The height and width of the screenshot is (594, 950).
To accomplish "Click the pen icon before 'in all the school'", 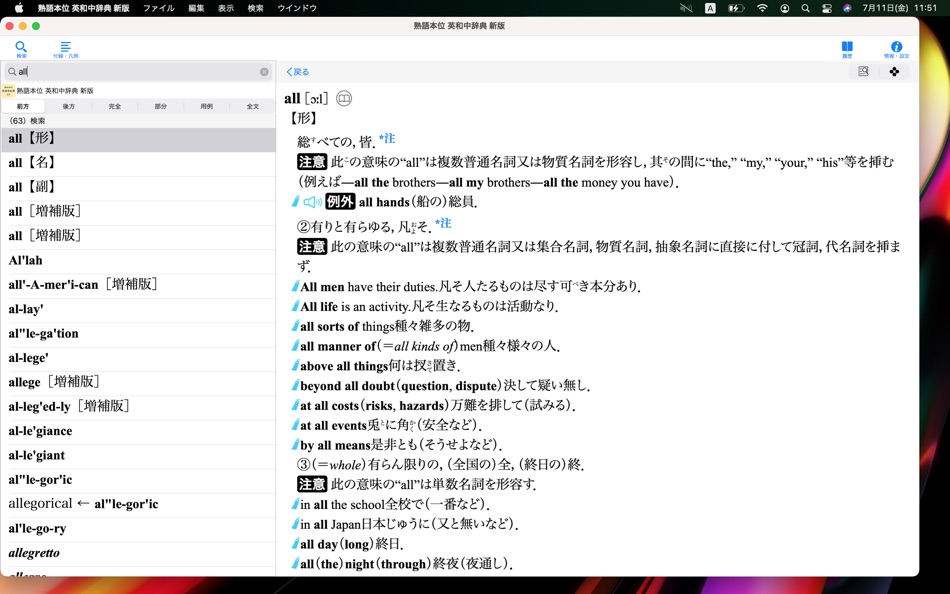I will pyautogui.click(x=295, y=504).
